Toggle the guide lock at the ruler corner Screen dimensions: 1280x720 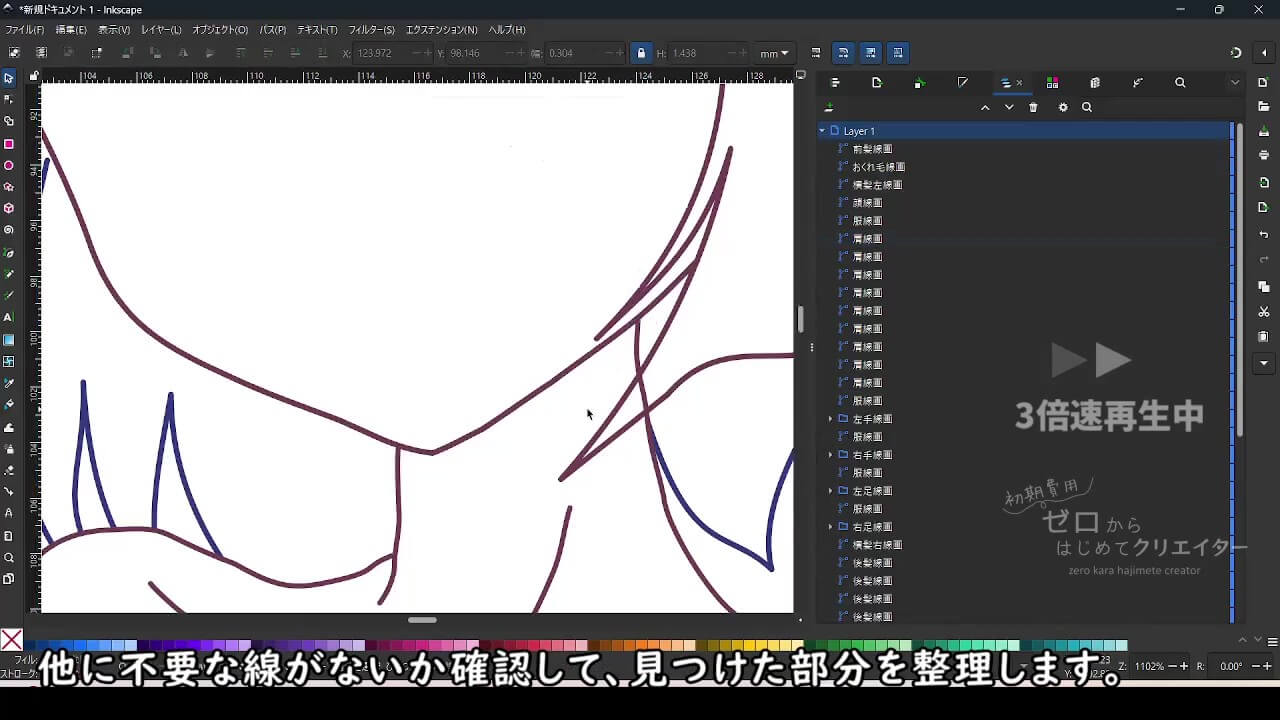34,76
